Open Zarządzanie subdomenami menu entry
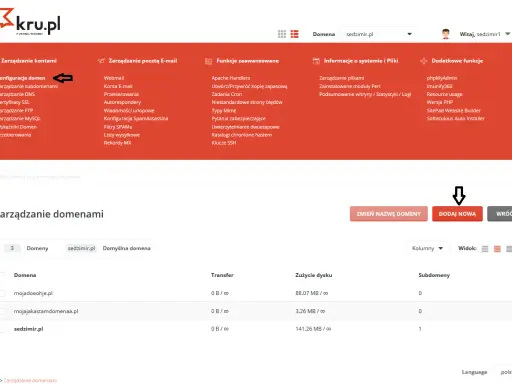This screenshot has height=384, width=512. 29,86
